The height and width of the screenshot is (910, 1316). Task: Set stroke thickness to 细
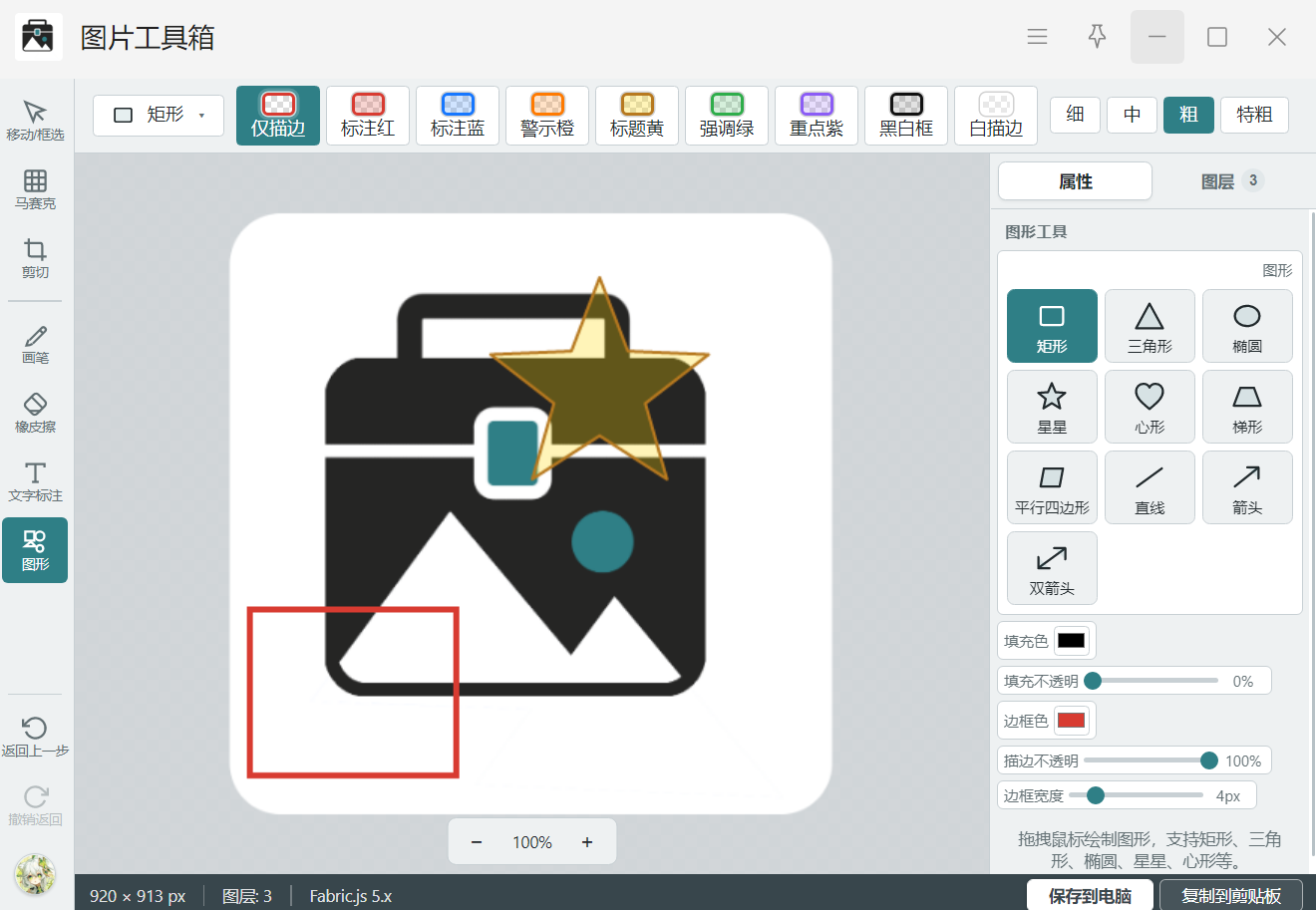[x=1075, y=115]
